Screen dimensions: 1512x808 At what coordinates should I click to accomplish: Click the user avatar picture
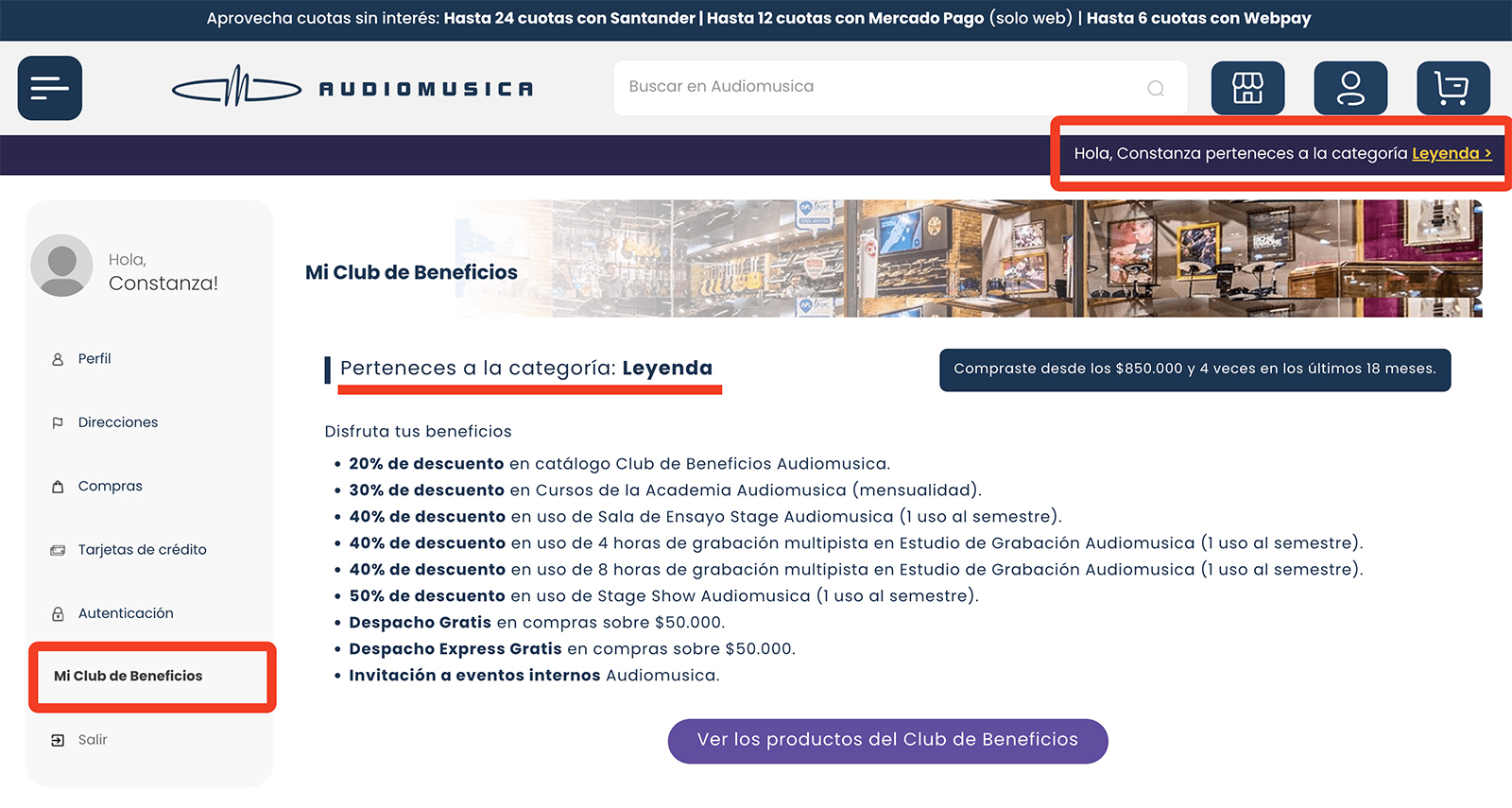pyautogui.click(x=61, y=266)
